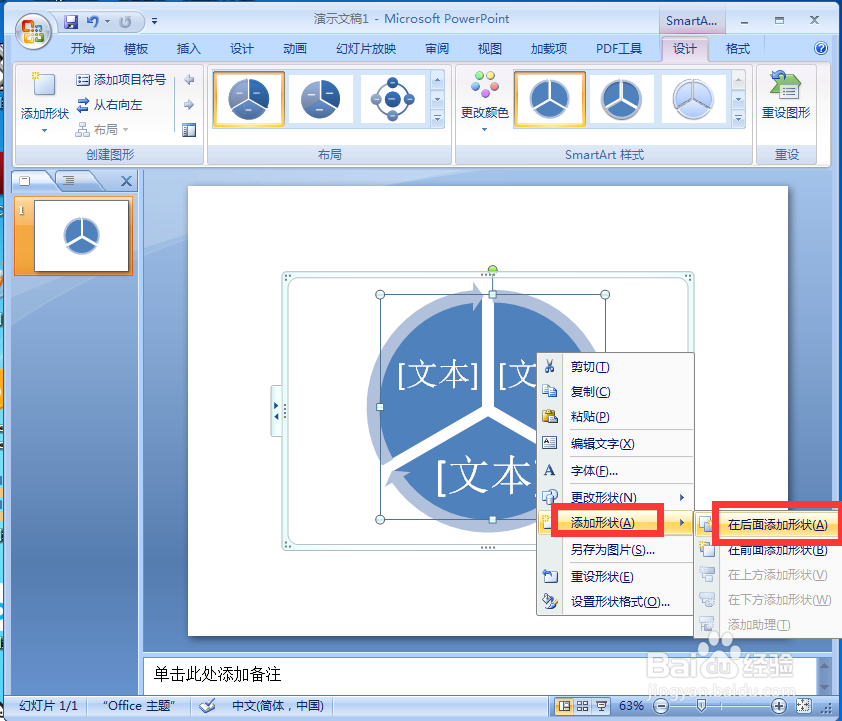The height and width of the screenshot is (721, 842).
Task: Open the undo history dropdown arrow
Action: (x=107, y=21)
